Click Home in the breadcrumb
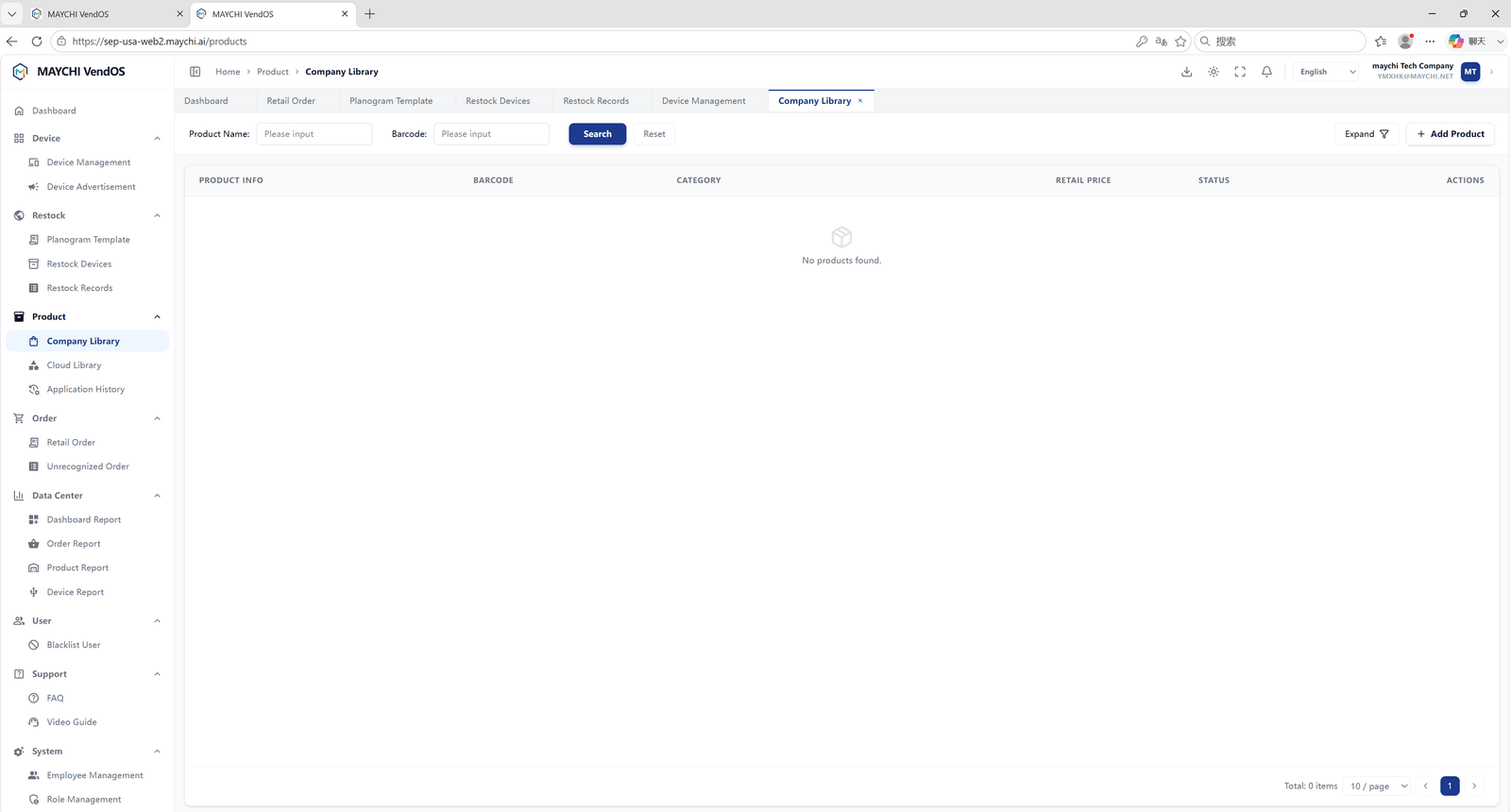 (x=228, y=72)
